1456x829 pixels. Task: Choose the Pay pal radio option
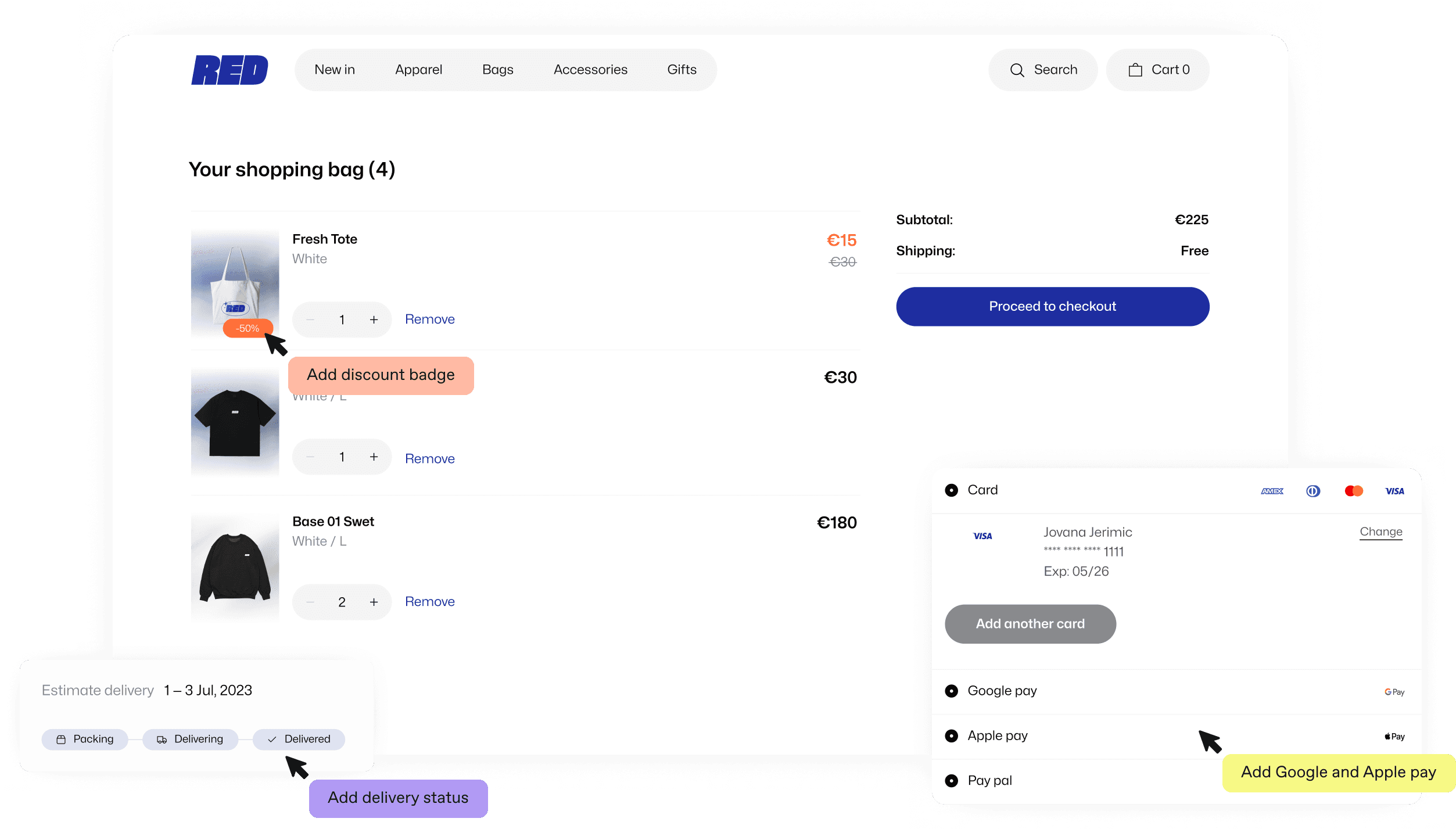tap(951, 781)
